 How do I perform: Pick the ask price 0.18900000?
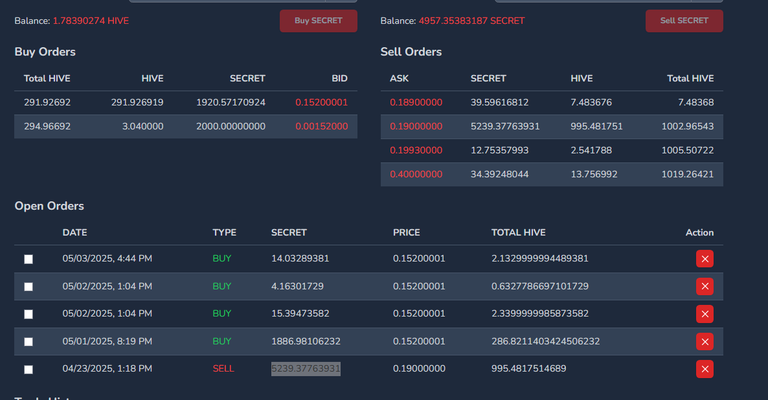click(x=416, y=102)
